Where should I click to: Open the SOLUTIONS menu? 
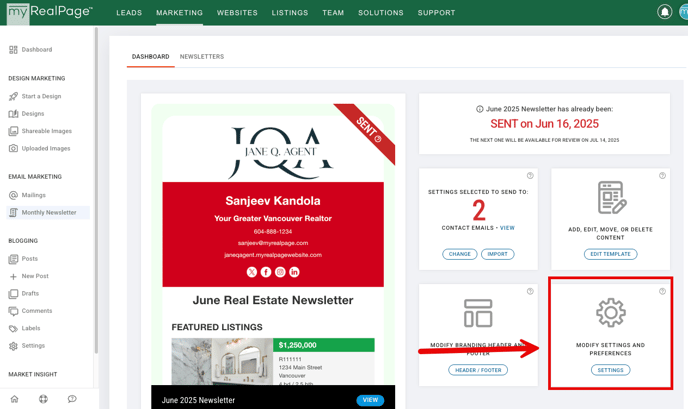380,13
